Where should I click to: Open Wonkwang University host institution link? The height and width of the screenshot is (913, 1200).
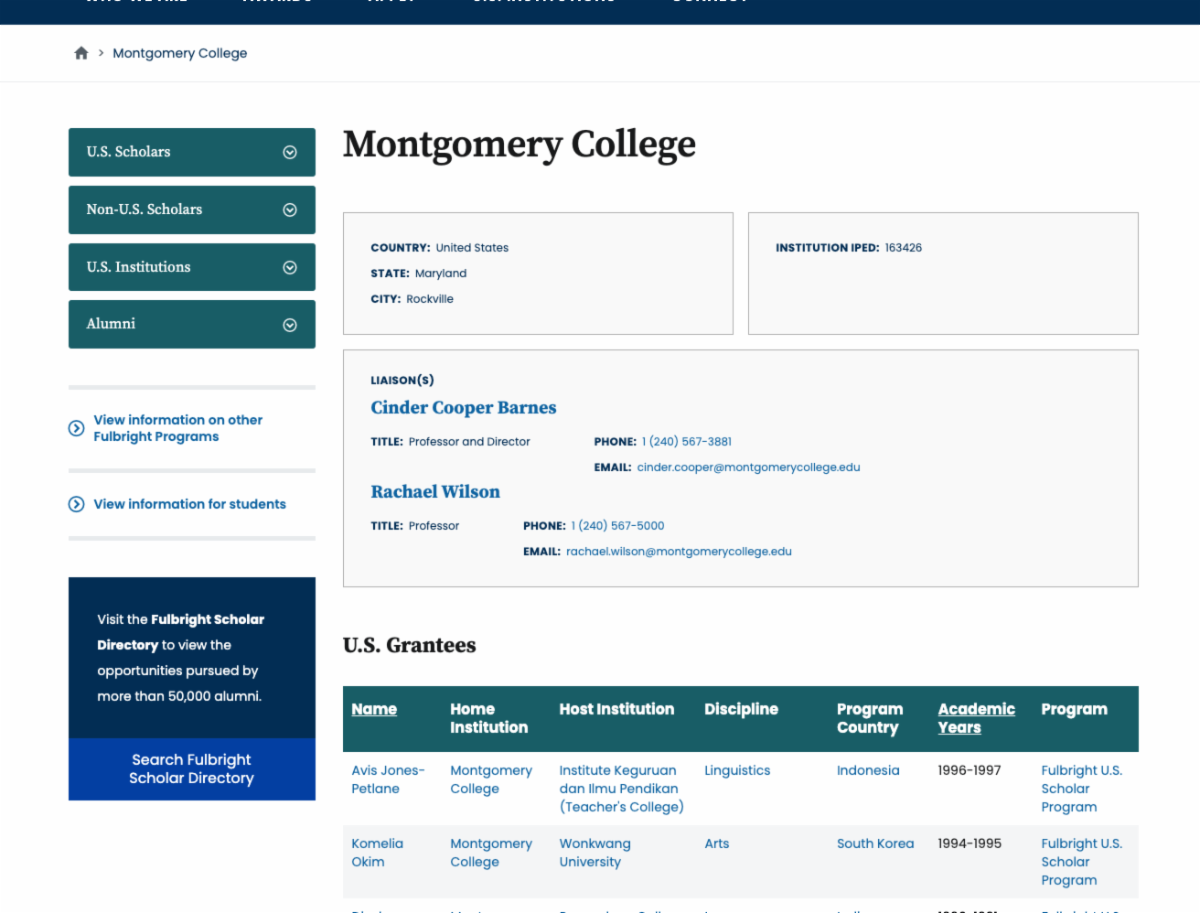(x=597, y=852)
